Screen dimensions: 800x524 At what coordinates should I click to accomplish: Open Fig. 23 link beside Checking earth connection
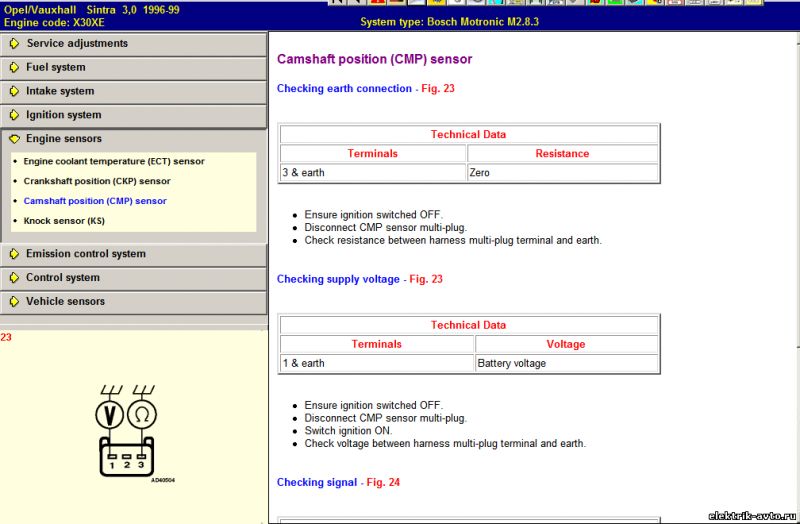click(x=438, y=88)
